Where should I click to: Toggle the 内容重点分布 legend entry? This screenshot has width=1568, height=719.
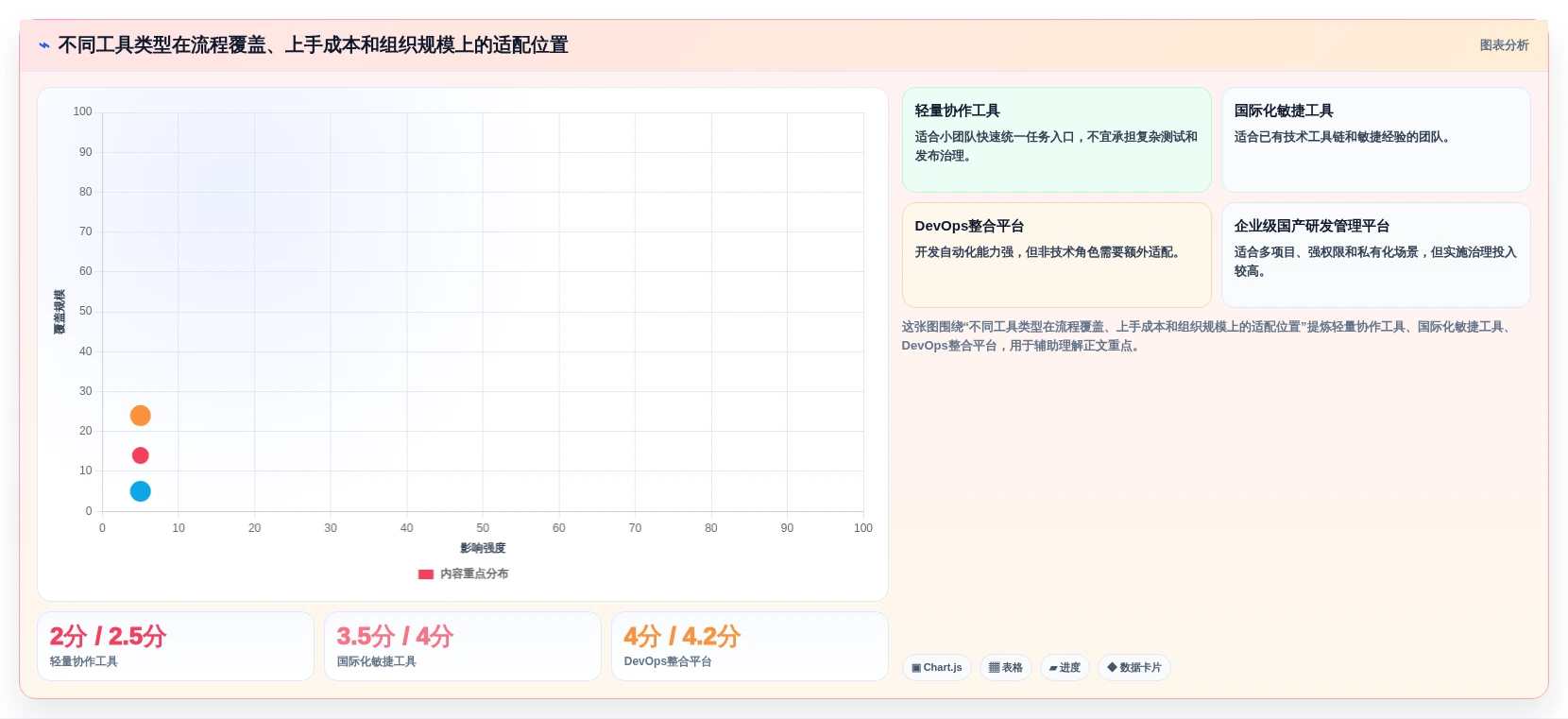pos(463,573)
